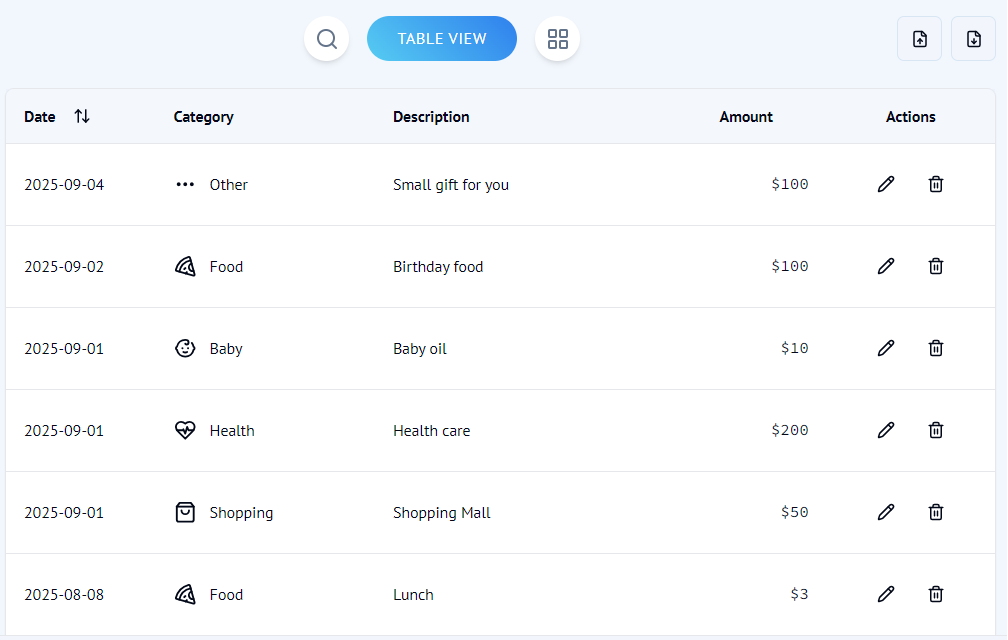The width and height of the screenshot is (1008, 640).
Task: Switch to grid view layout
Action: tap(557, 38)
